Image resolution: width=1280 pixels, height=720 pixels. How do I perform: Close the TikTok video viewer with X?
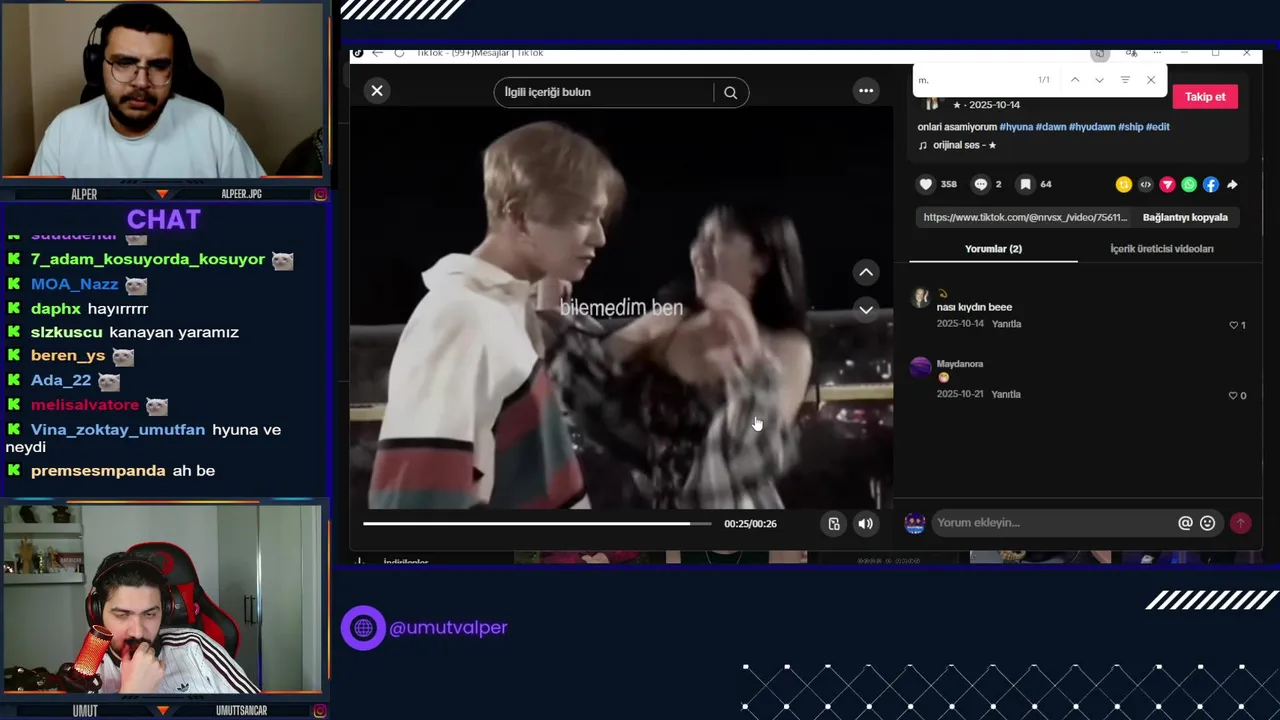[x=377, y=91]
